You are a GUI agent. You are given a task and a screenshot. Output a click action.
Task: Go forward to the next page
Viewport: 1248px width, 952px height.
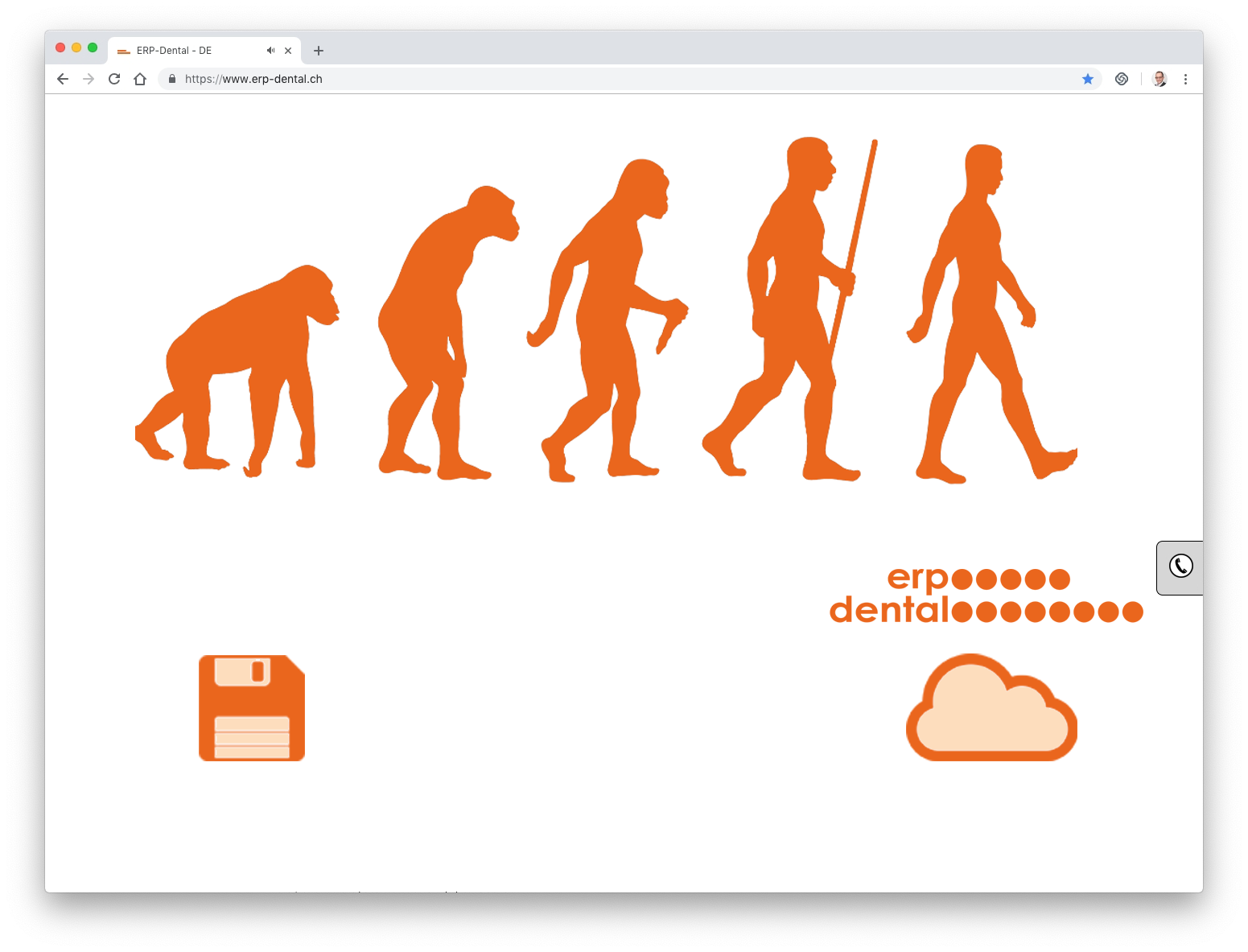[x=89, y=79]
